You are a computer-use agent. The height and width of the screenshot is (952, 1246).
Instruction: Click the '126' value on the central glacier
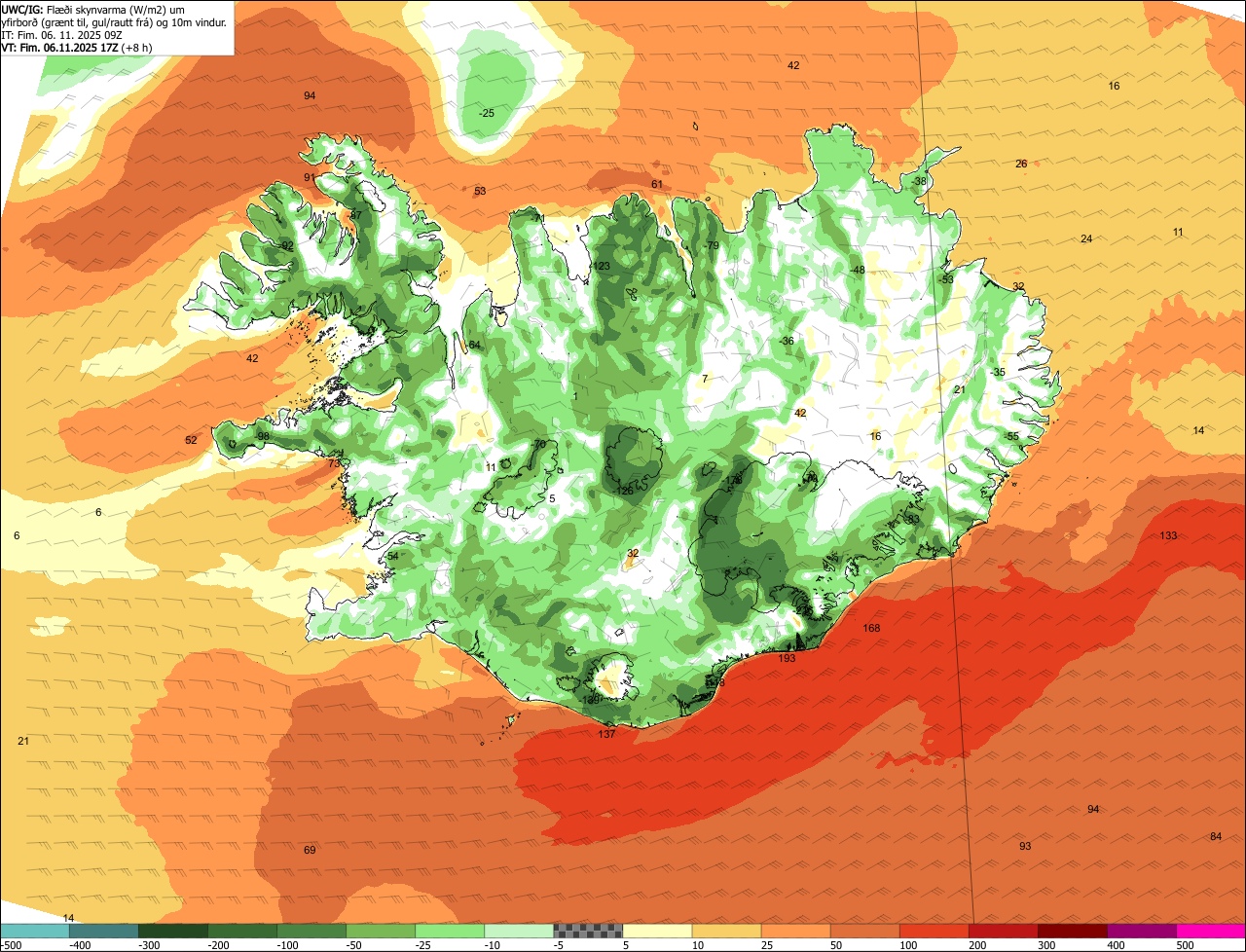625,491
